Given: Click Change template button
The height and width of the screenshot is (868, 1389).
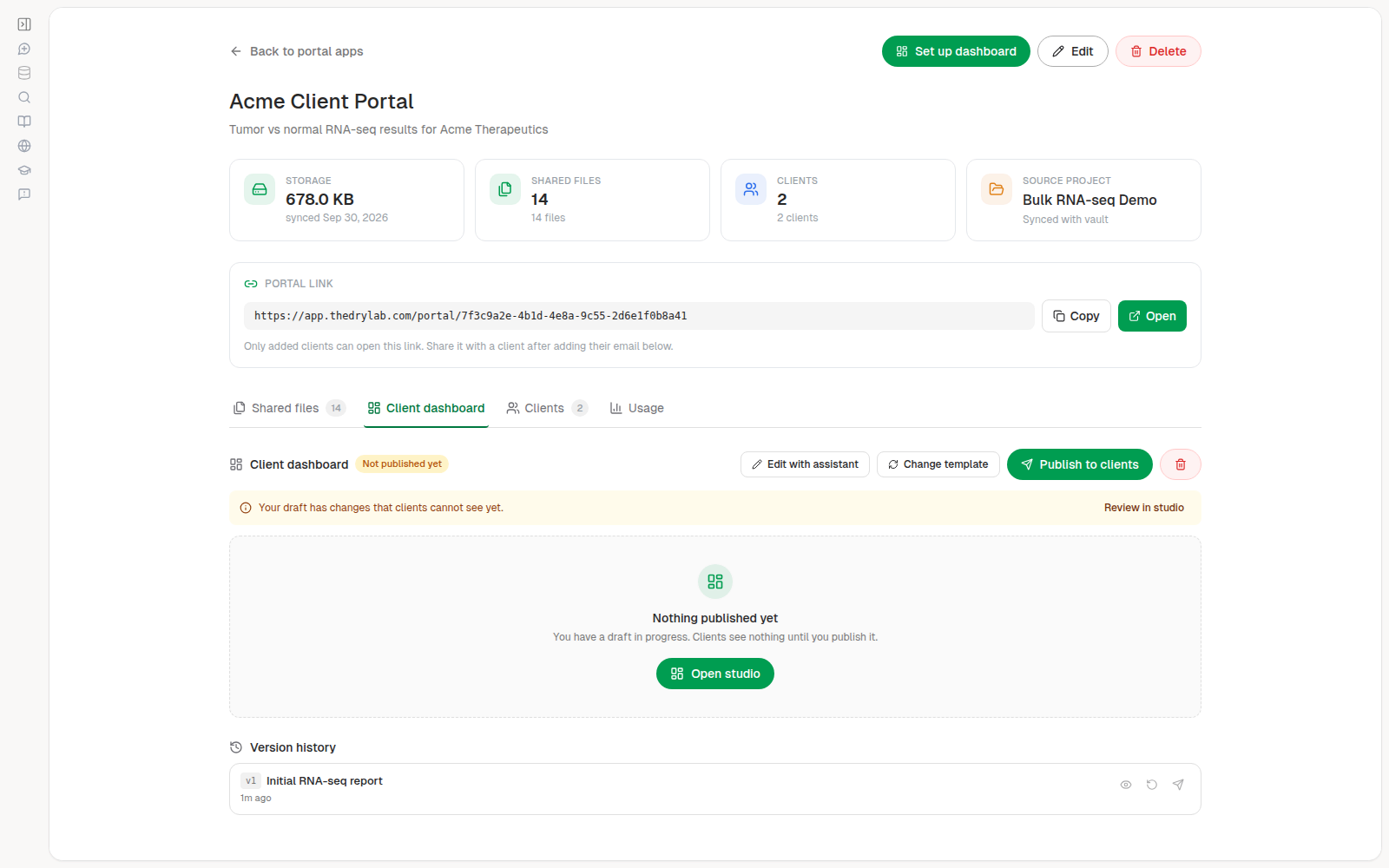Looking at the screenshot, I should point(938,464).
